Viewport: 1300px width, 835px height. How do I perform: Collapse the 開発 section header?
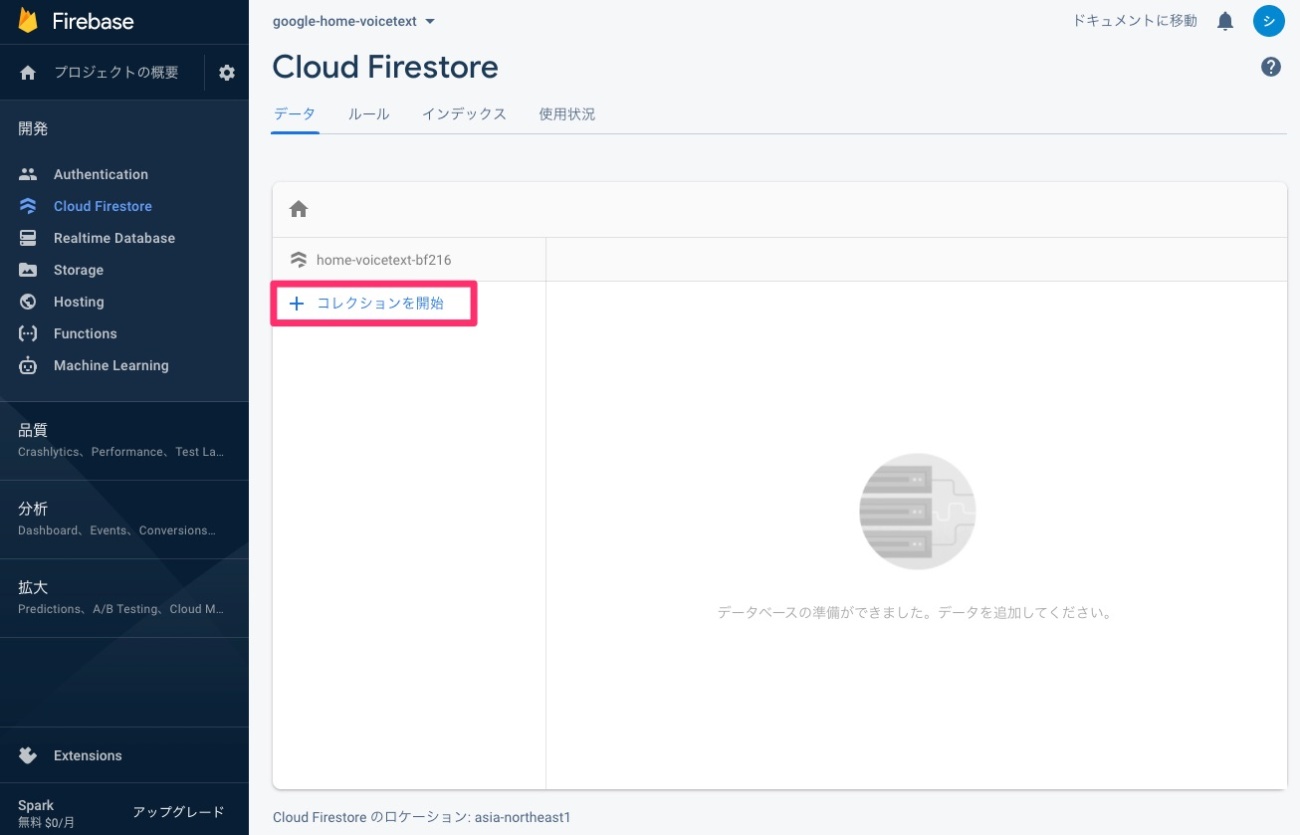pos(33,128)
